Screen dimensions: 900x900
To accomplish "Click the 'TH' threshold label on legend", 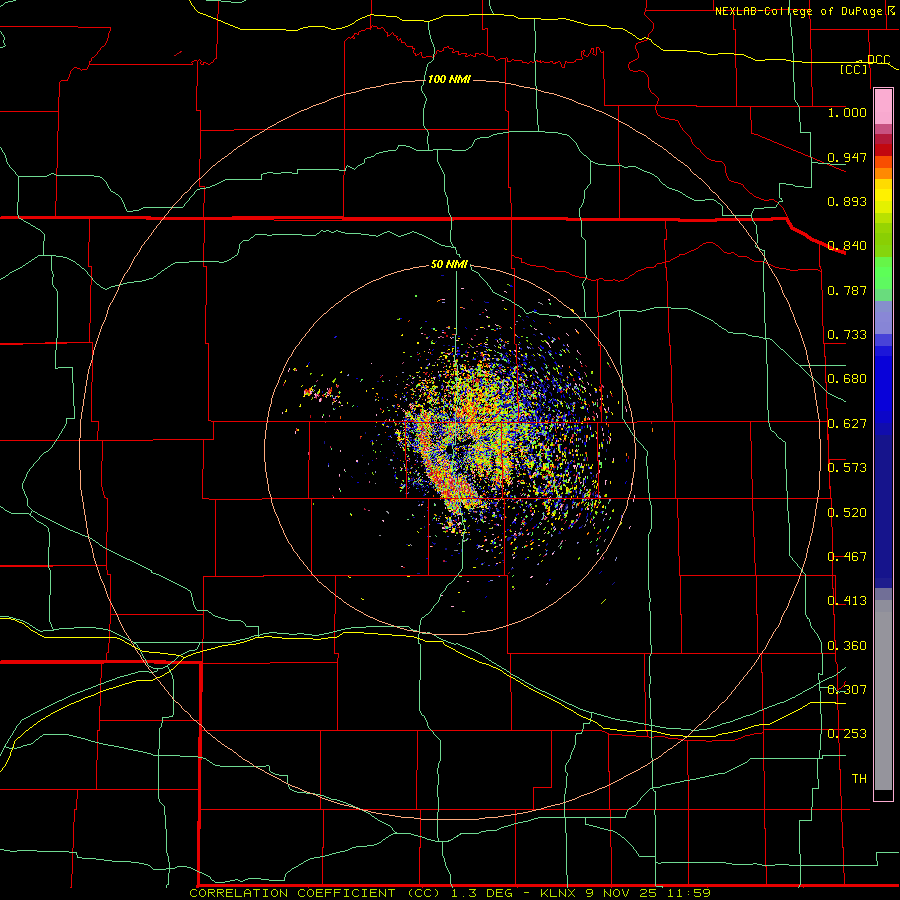I will [x=859, y=779].
